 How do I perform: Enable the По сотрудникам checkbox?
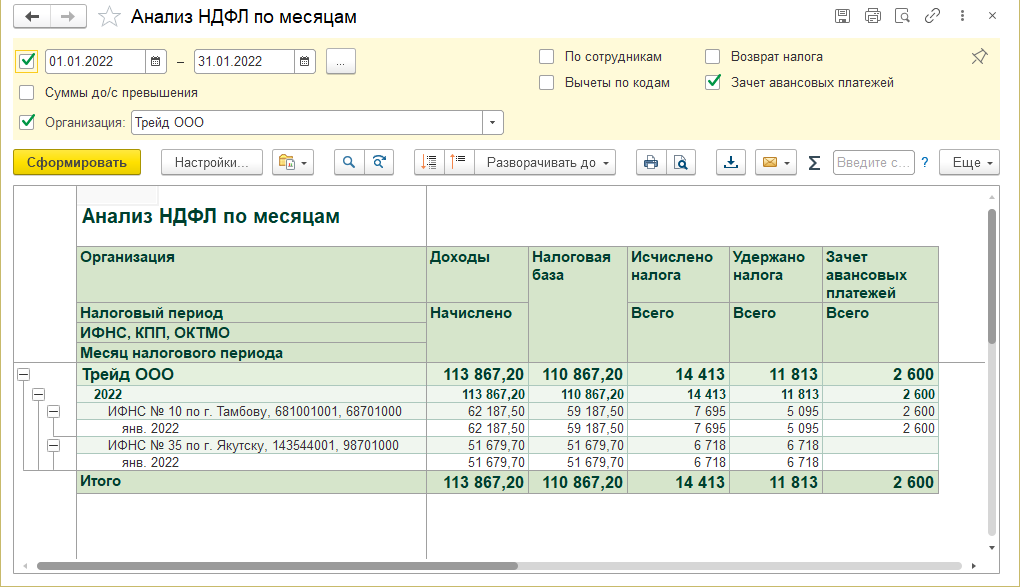(x=547, y=57)
